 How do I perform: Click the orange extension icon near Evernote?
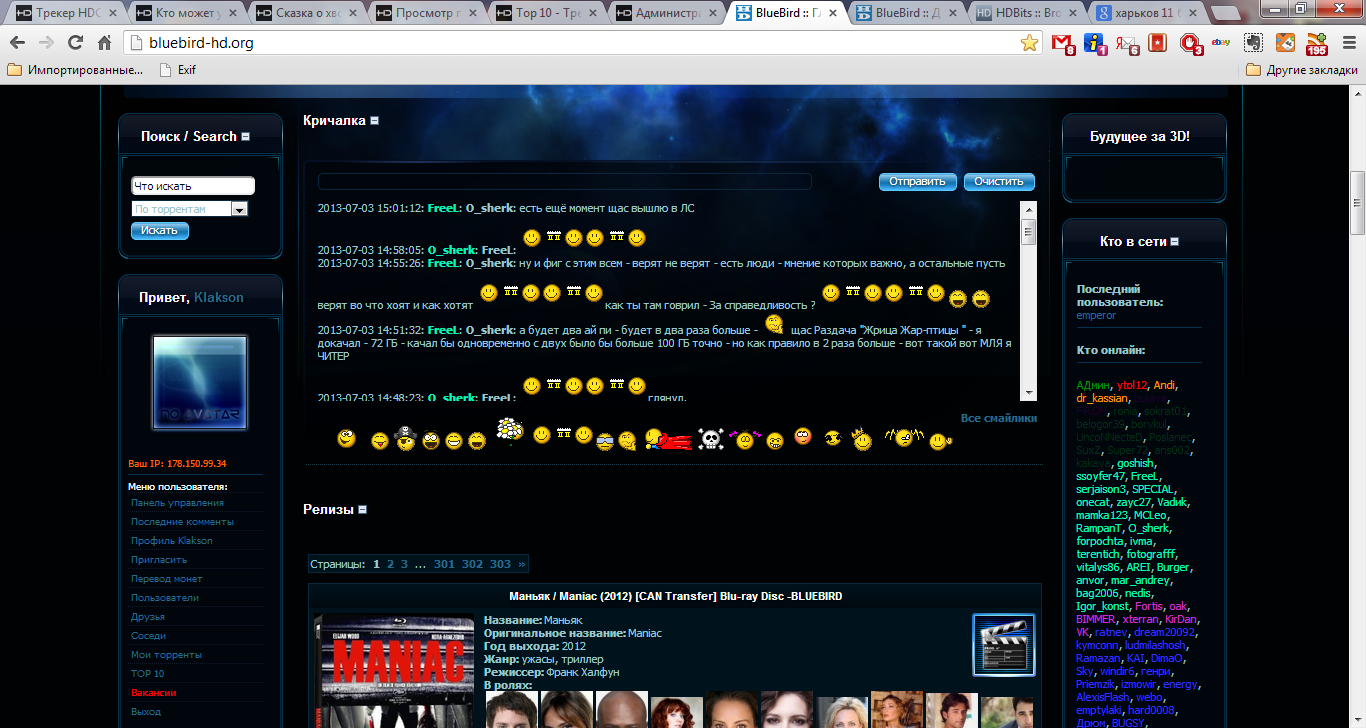[1285, 43]
